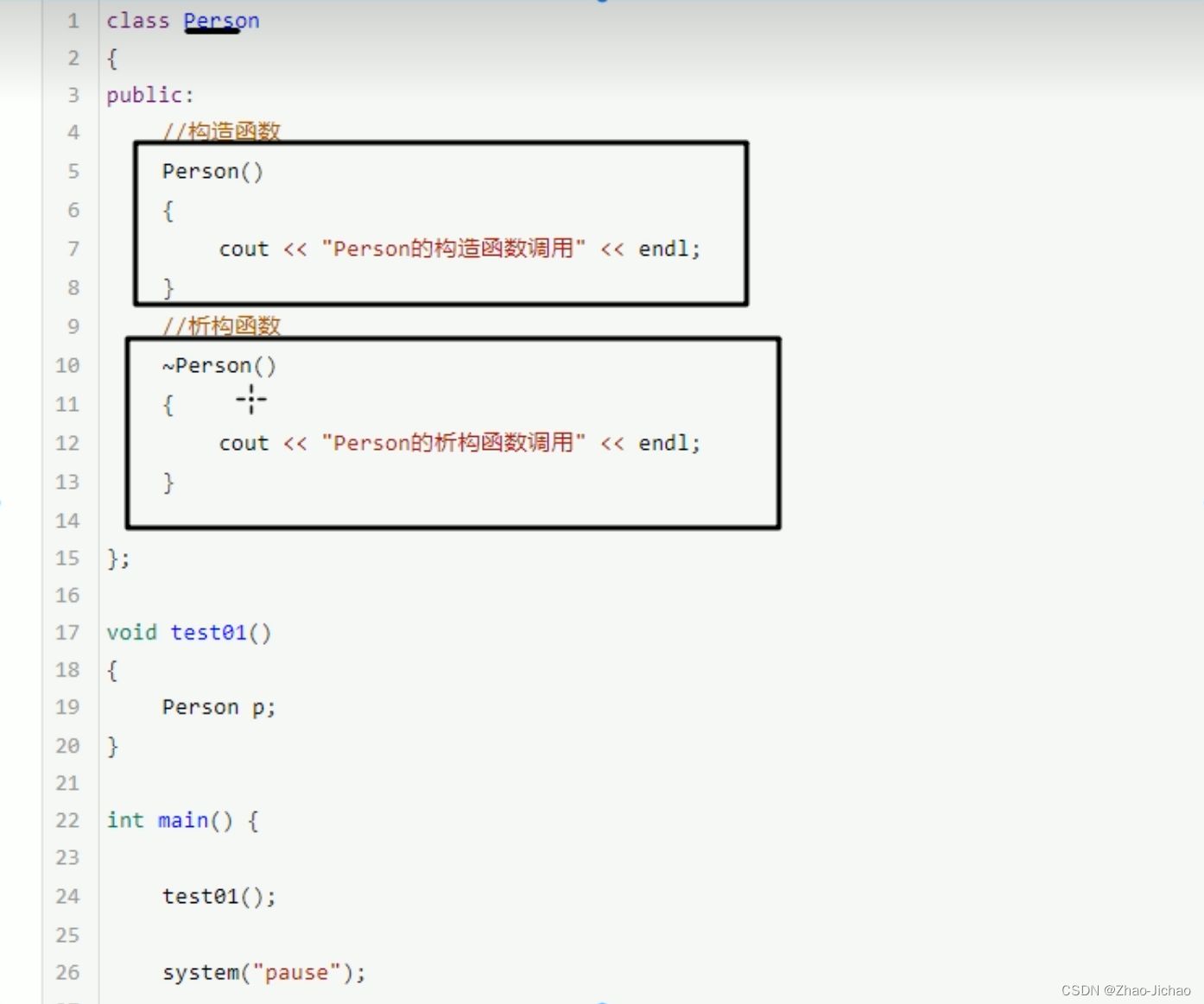Click the //析构函数 comment
This screenshot has width=1204, height=1004.
(222, 325)
